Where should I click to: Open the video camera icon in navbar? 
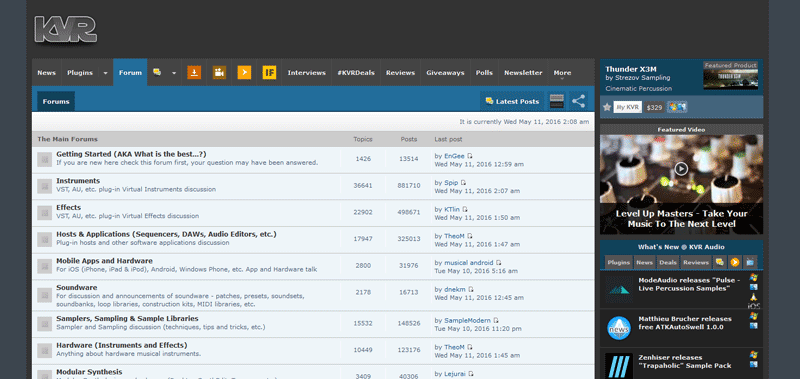[x=219, y=72]
